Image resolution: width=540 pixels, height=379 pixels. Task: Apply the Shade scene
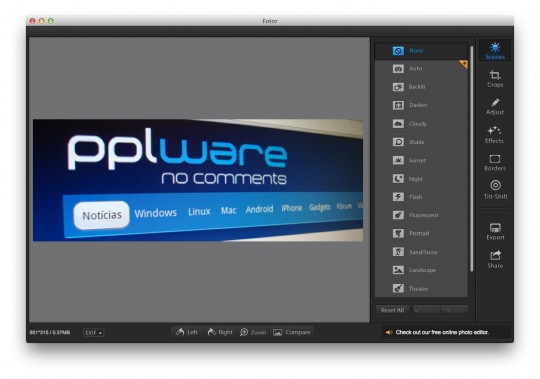tap(421, 142)
